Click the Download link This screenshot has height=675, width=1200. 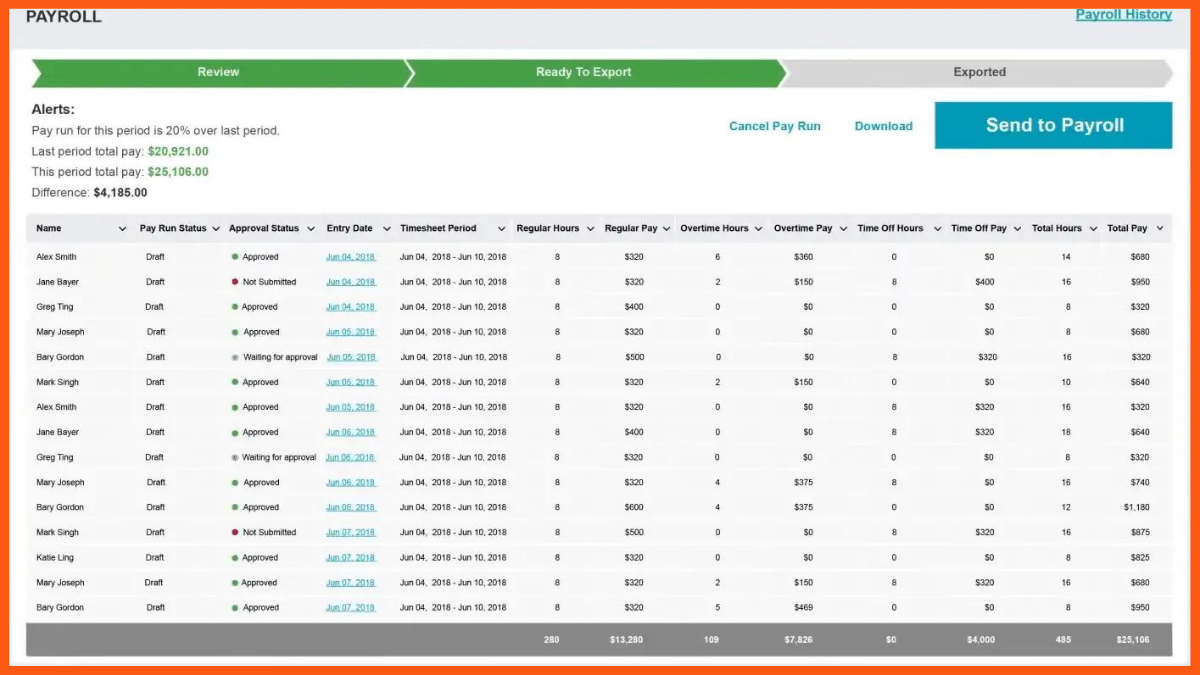(x=883, y=126)
